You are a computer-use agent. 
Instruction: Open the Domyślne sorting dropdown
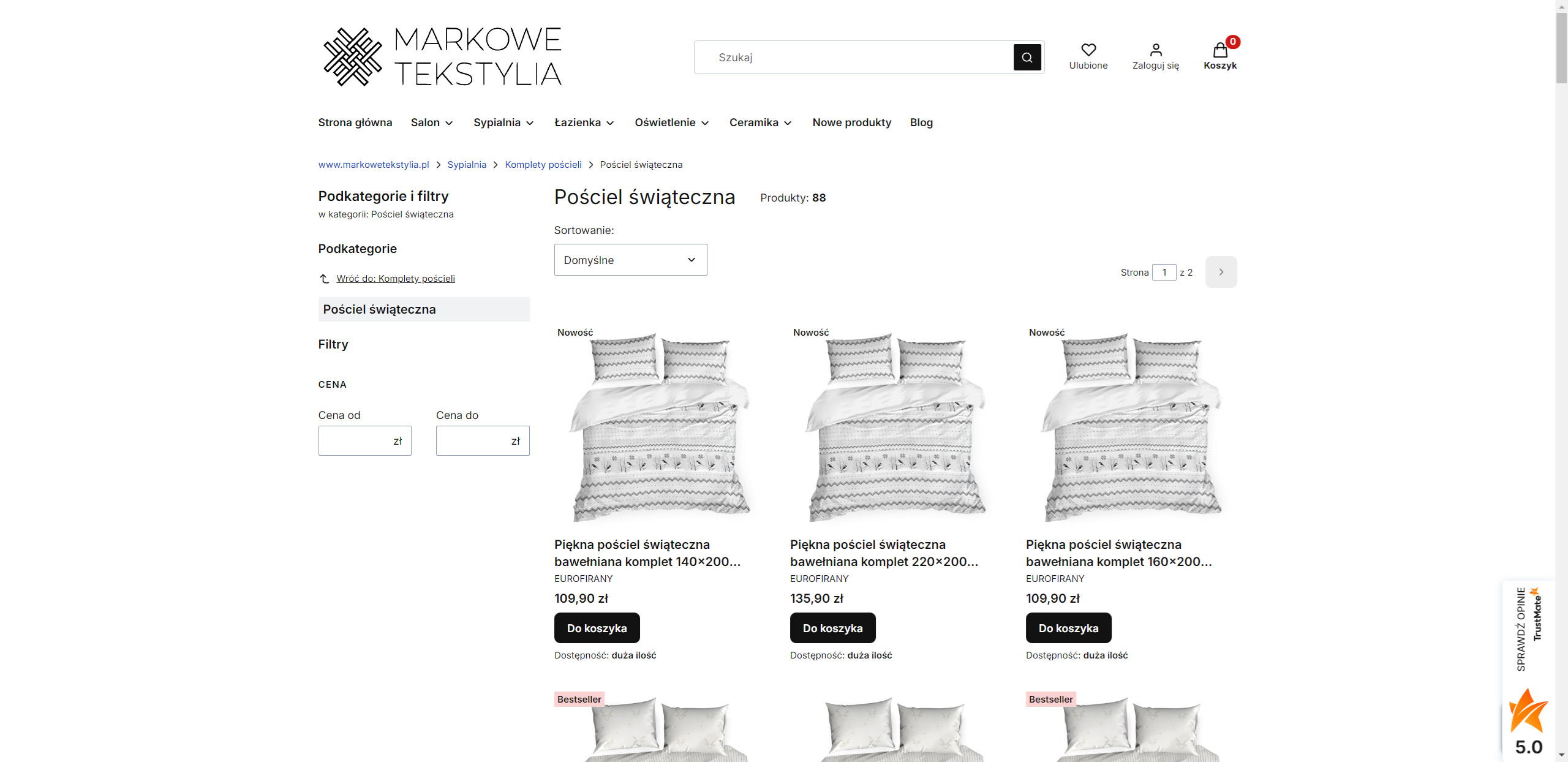[x=630, y=260]
